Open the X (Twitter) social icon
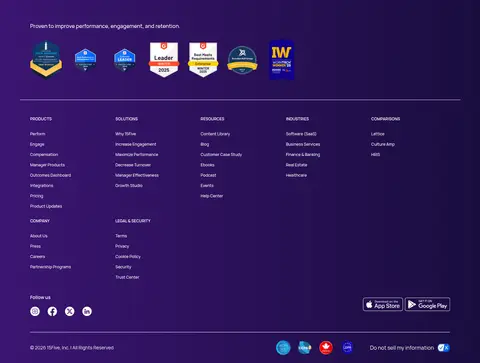Image resolution: width=480 pixels, height=363 pixels. click(70, 311)
